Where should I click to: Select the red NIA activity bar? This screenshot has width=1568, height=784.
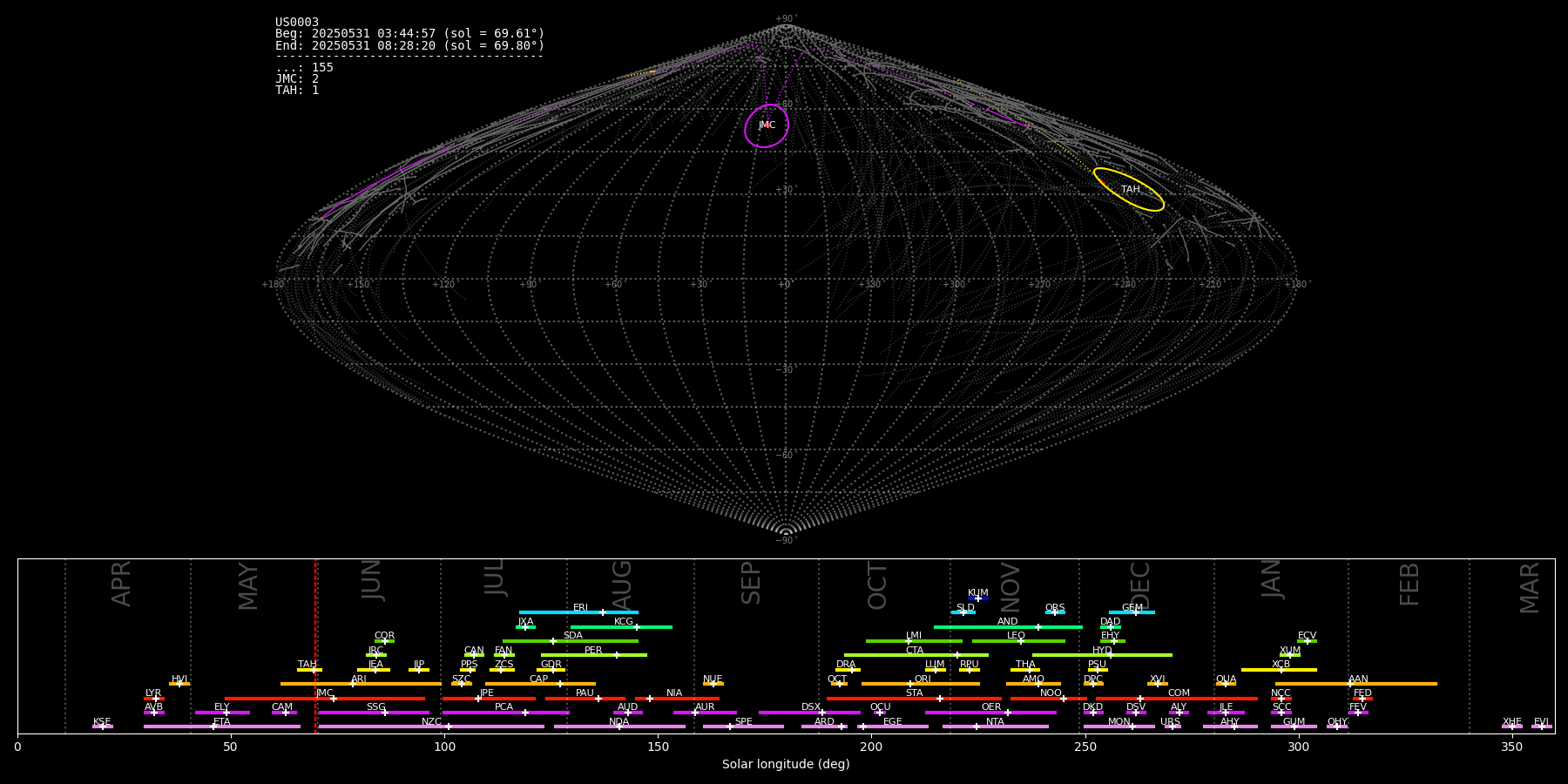(x=677, y=699)
